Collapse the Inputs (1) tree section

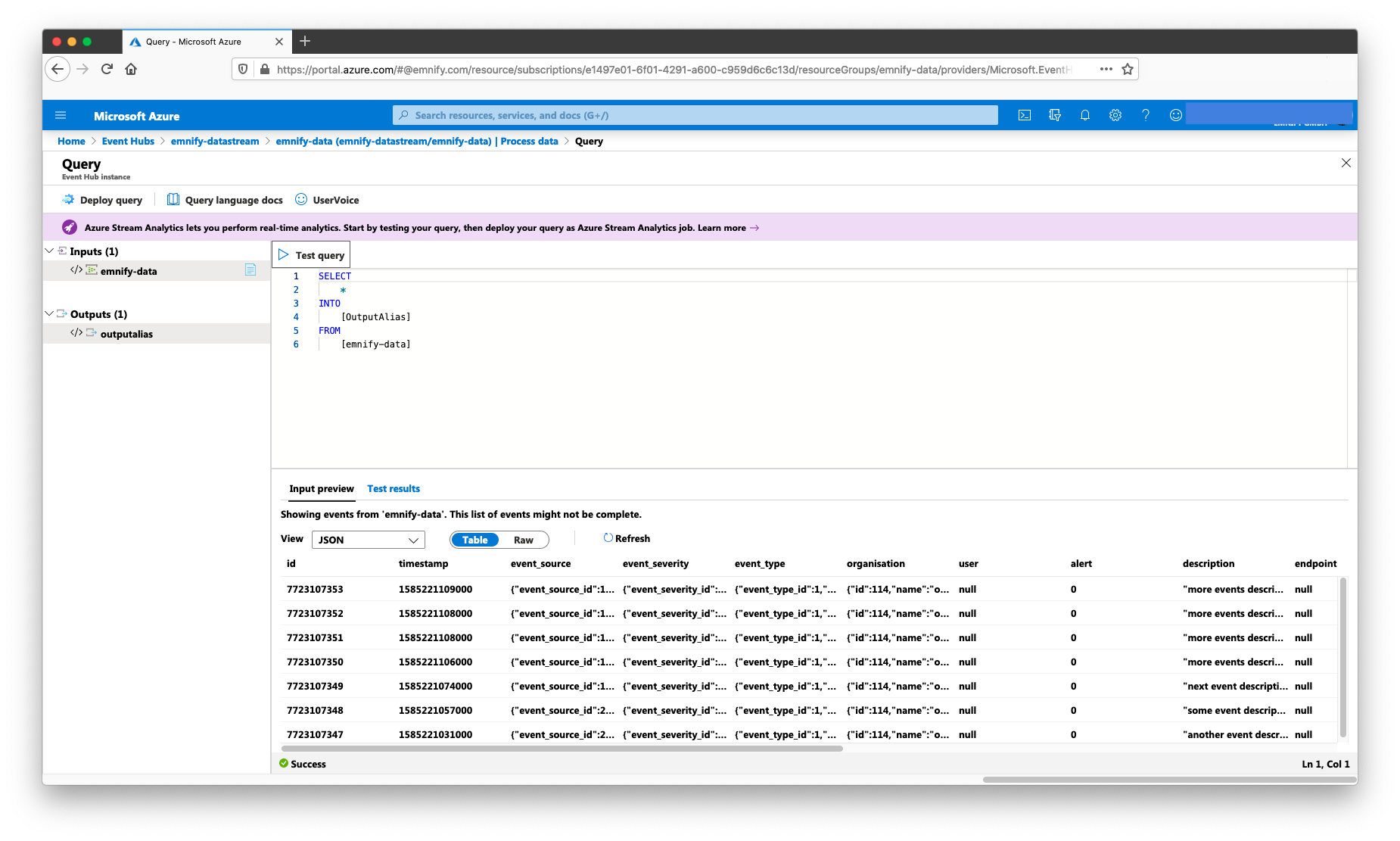pos(49,251)
